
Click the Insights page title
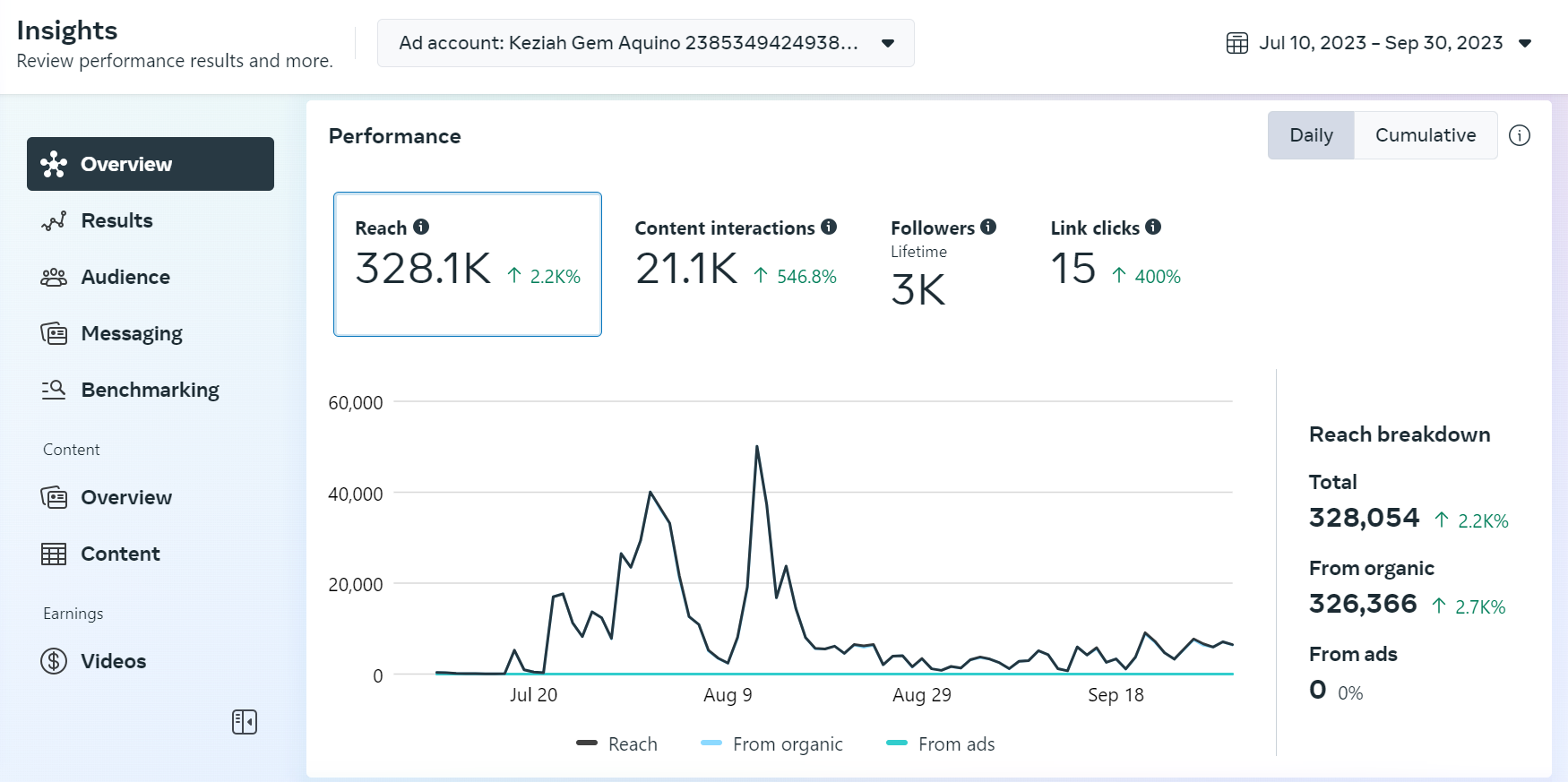coord(67,30)
